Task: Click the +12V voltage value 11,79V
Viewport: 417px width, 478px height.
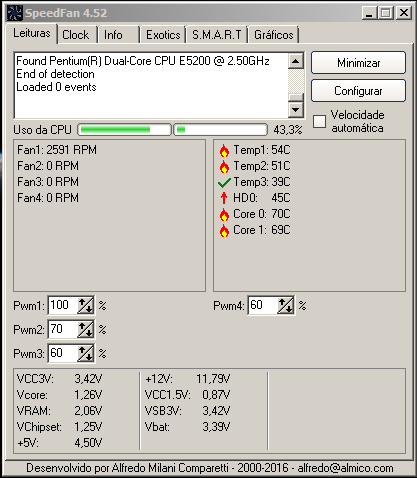Action: 213,379
